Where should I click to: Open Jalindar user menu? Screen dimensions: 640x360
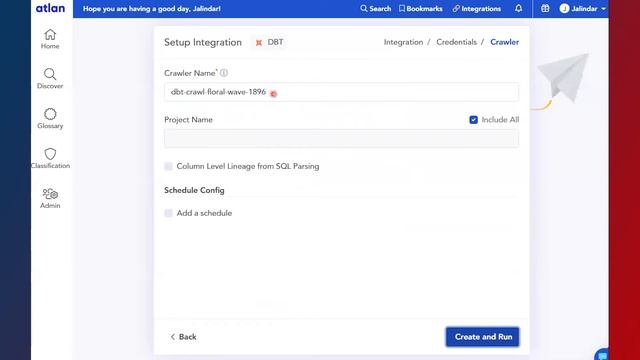[x=582, y=9]
